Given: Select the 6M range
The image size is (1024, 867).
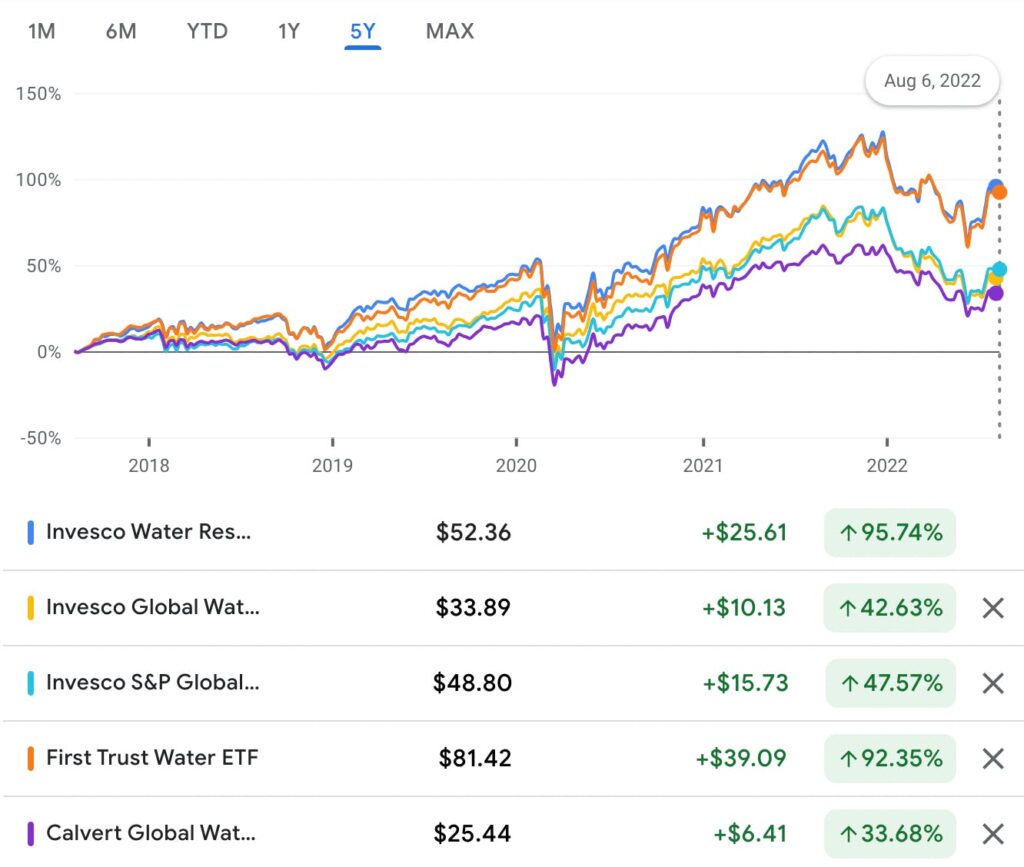Looking at the screenshot, I should coord(122,30).
